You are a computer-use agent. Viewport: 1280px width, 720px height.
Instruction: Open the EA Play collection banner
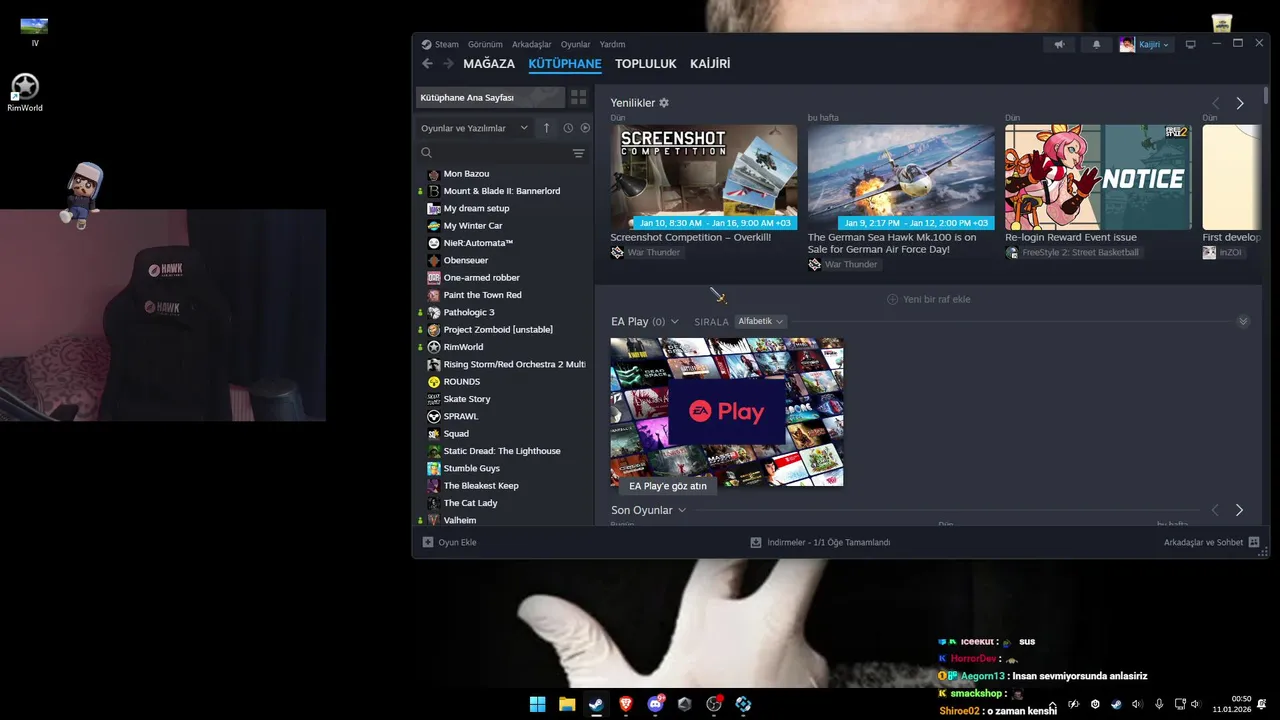[727, 412]
